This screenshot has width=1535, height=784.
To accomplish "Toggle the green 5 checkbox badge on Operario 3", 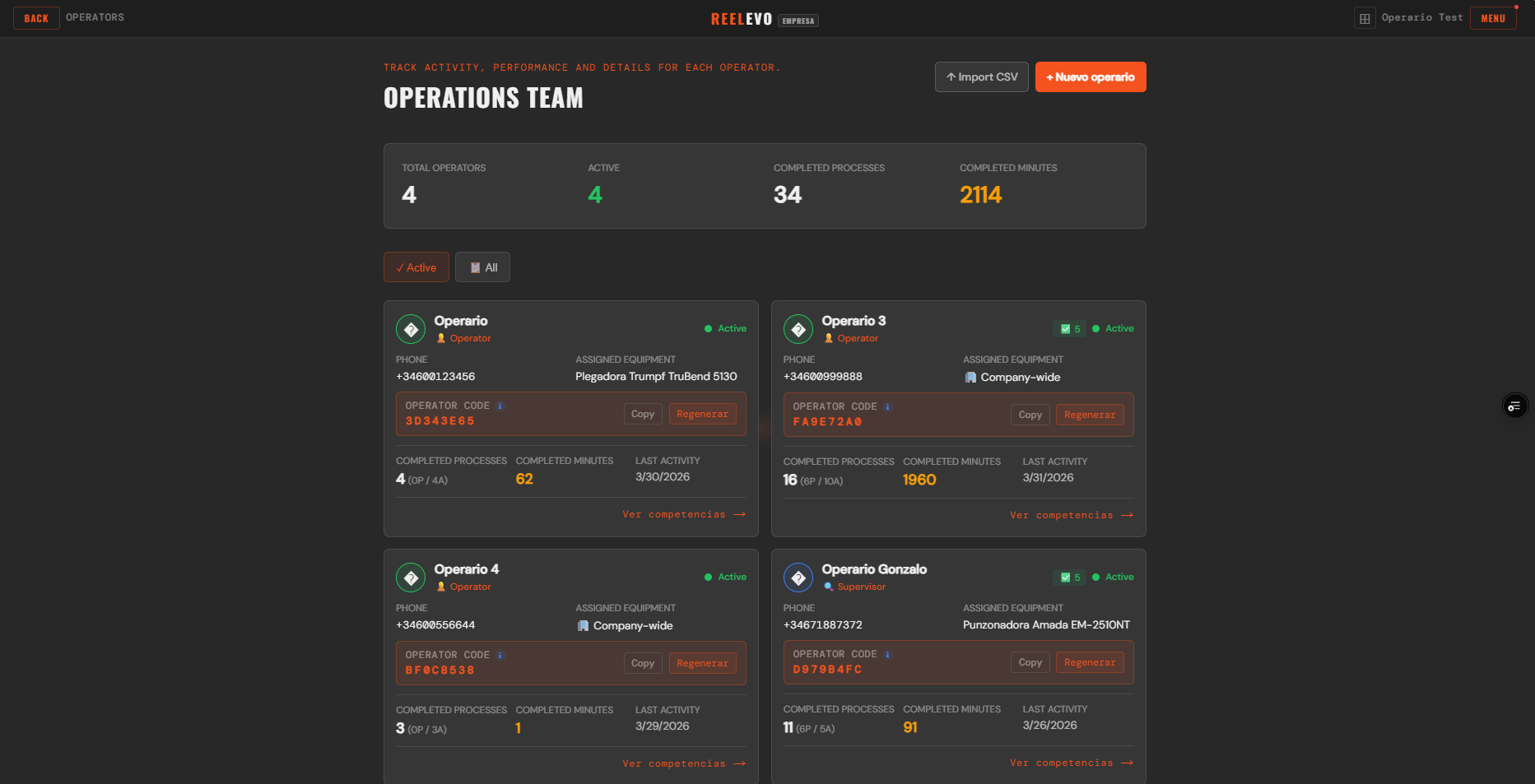I will coord(1069,328).
